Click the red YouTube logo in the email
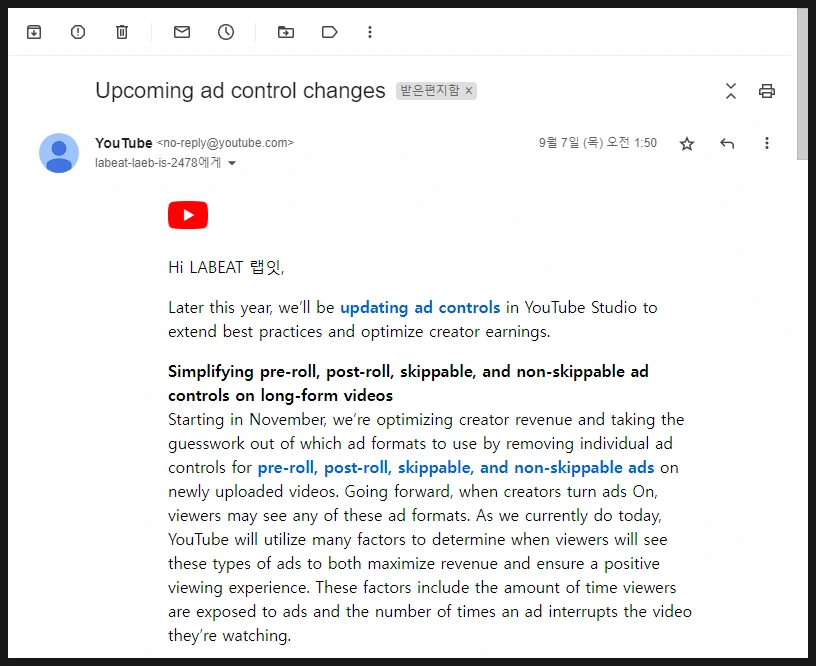Screen dimensions: 816x666 188,215
